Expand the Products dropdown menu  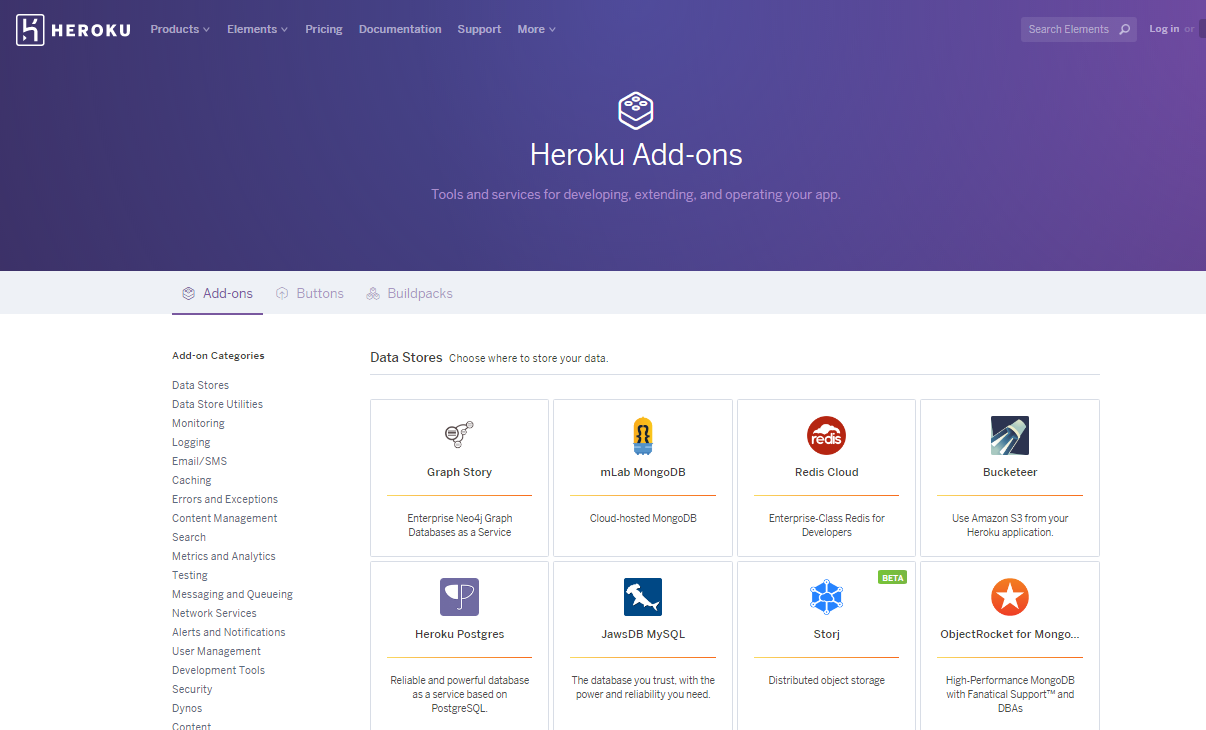click(180, 29)
